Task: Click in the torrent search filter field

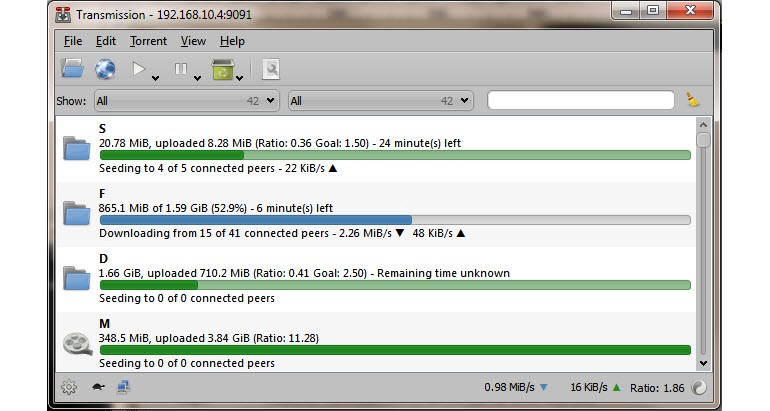Action: pos(580,100)
